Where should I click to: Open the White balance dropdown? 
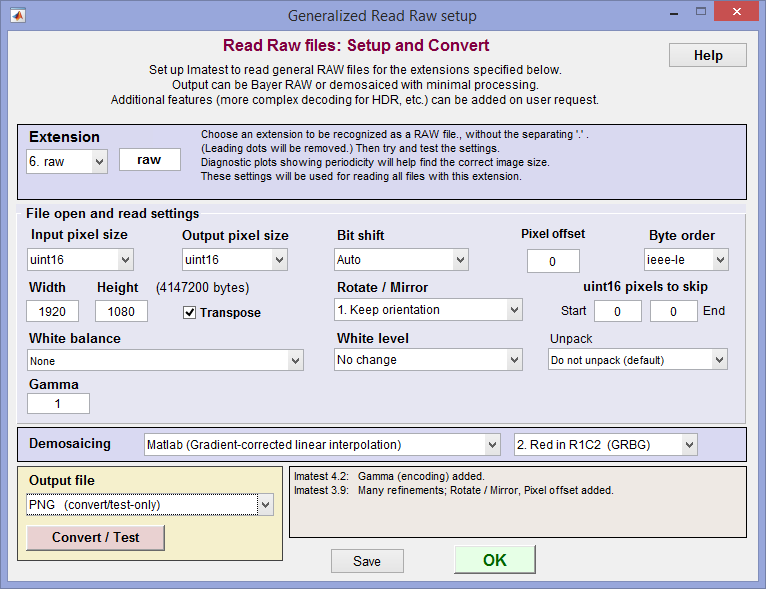(x=165, y=360)
